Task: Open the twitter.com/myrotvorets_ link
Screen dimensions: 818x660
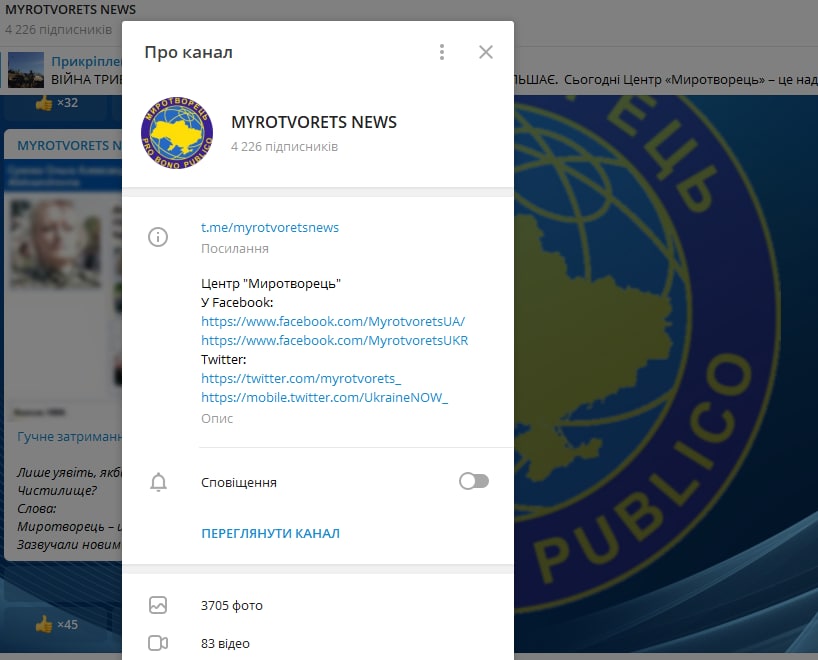Action: pyautogui.click(x=301, y=378)
